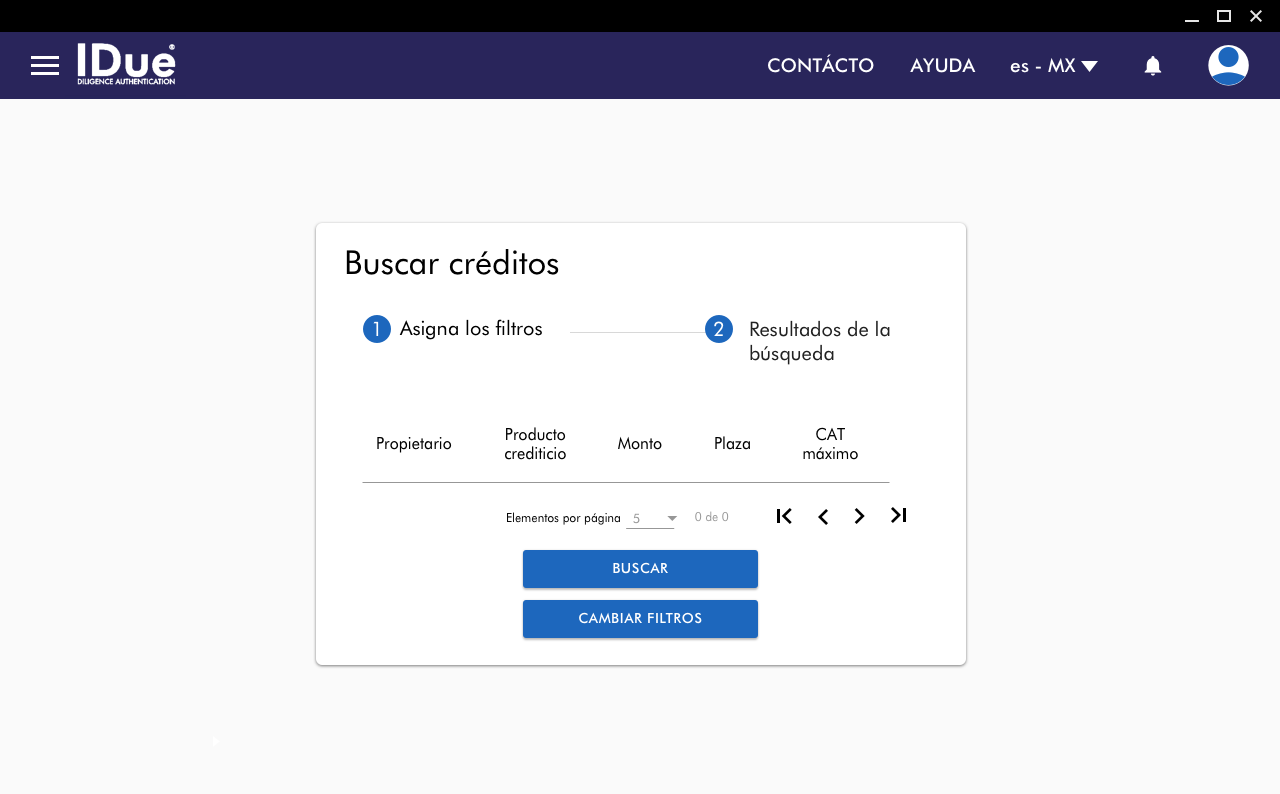Click the Producto crediticio column header

[535, 444]
